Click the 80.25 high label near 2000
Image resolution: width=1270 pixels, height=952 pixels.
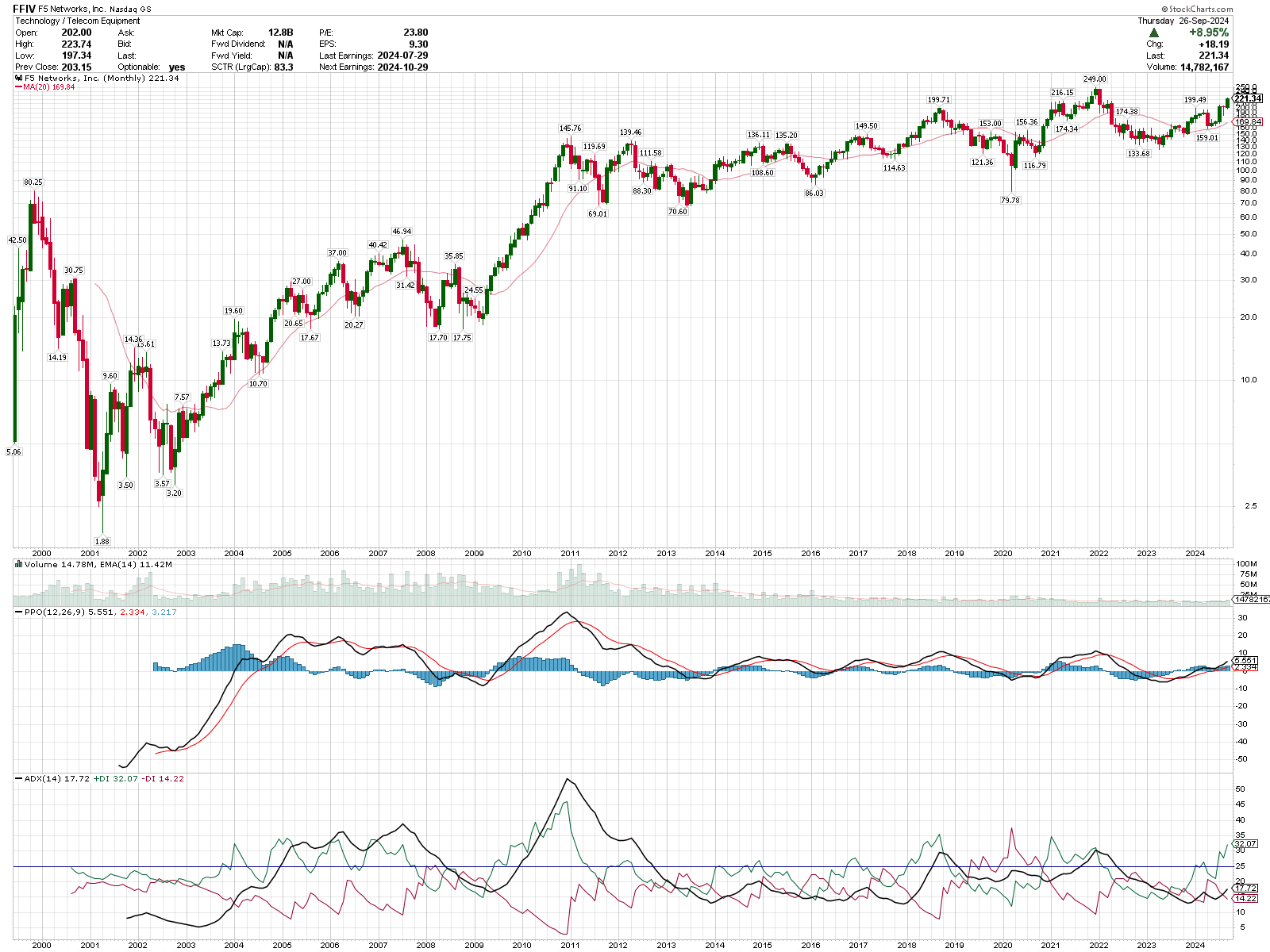pyautogui.click(x=33, y=182)
